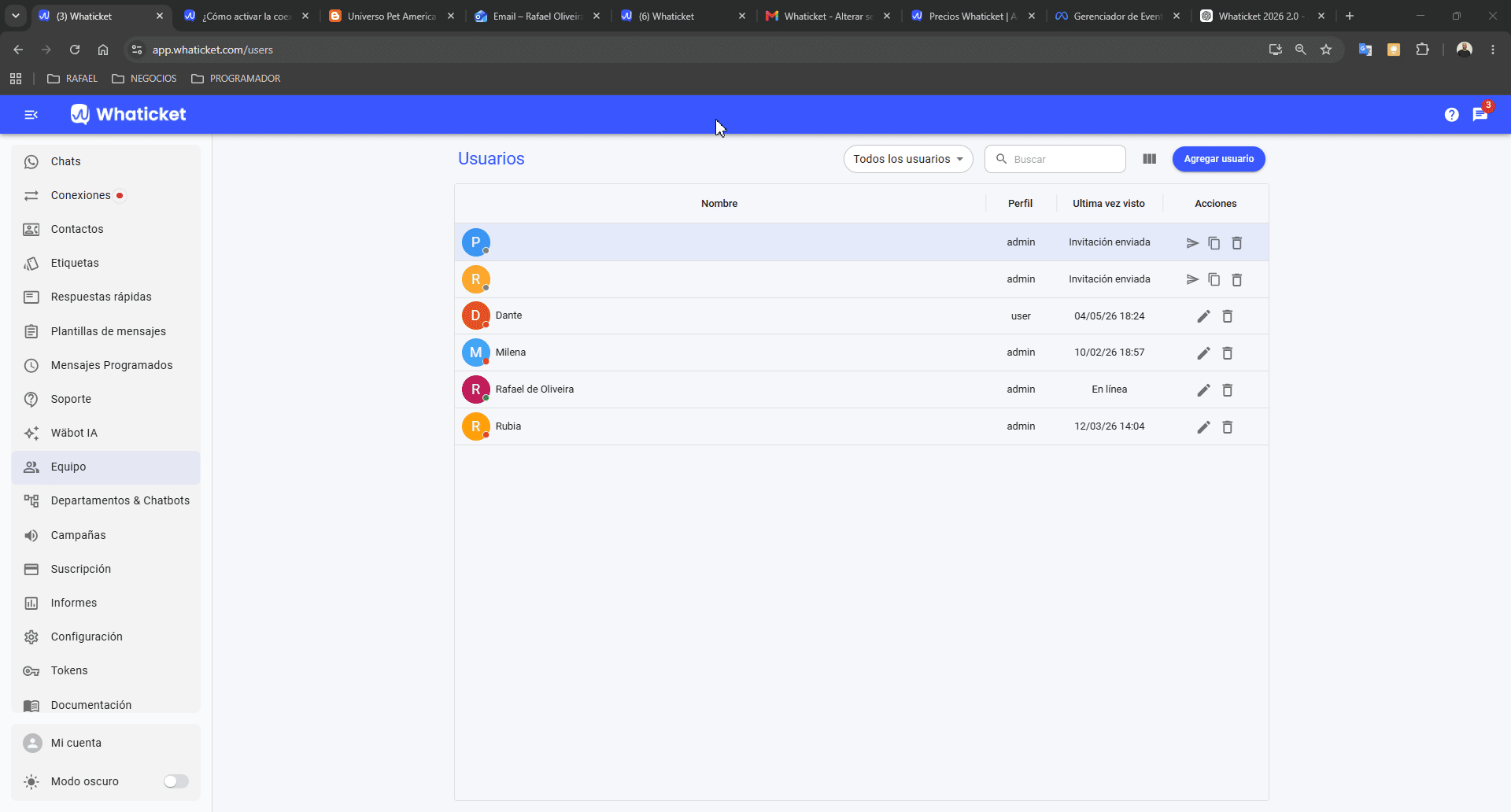Open Wābot IA in the sidebar
The height and width of the screenshot is (812, 1511).
[x=105, y=433]
